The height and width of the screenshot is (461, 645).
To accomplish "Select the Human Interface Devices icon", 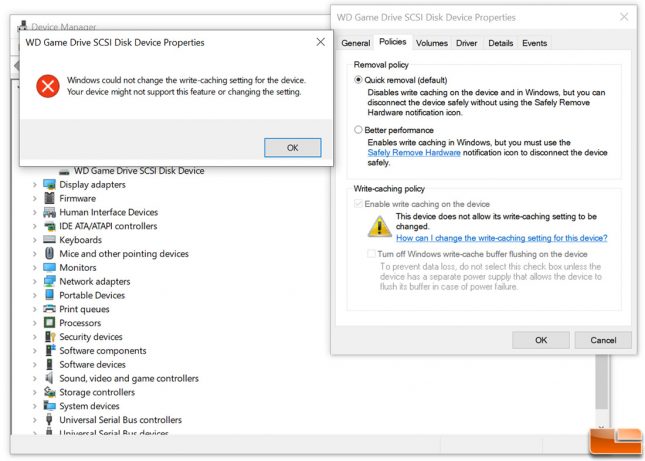I will [x=49, y=212].
